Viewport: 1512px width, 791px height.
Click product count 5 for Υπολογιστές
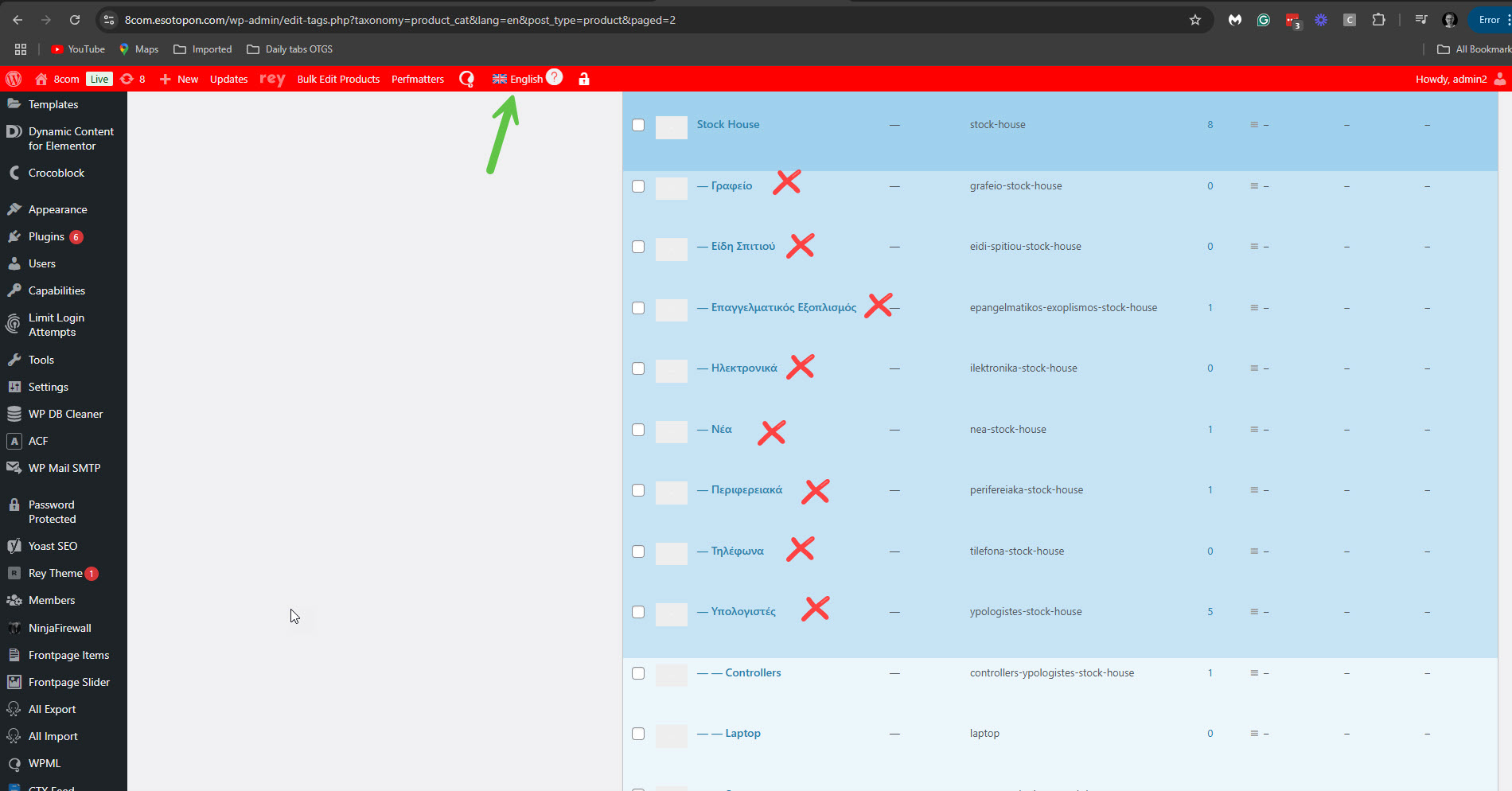pyautogui.click(x=1210, y=612)
